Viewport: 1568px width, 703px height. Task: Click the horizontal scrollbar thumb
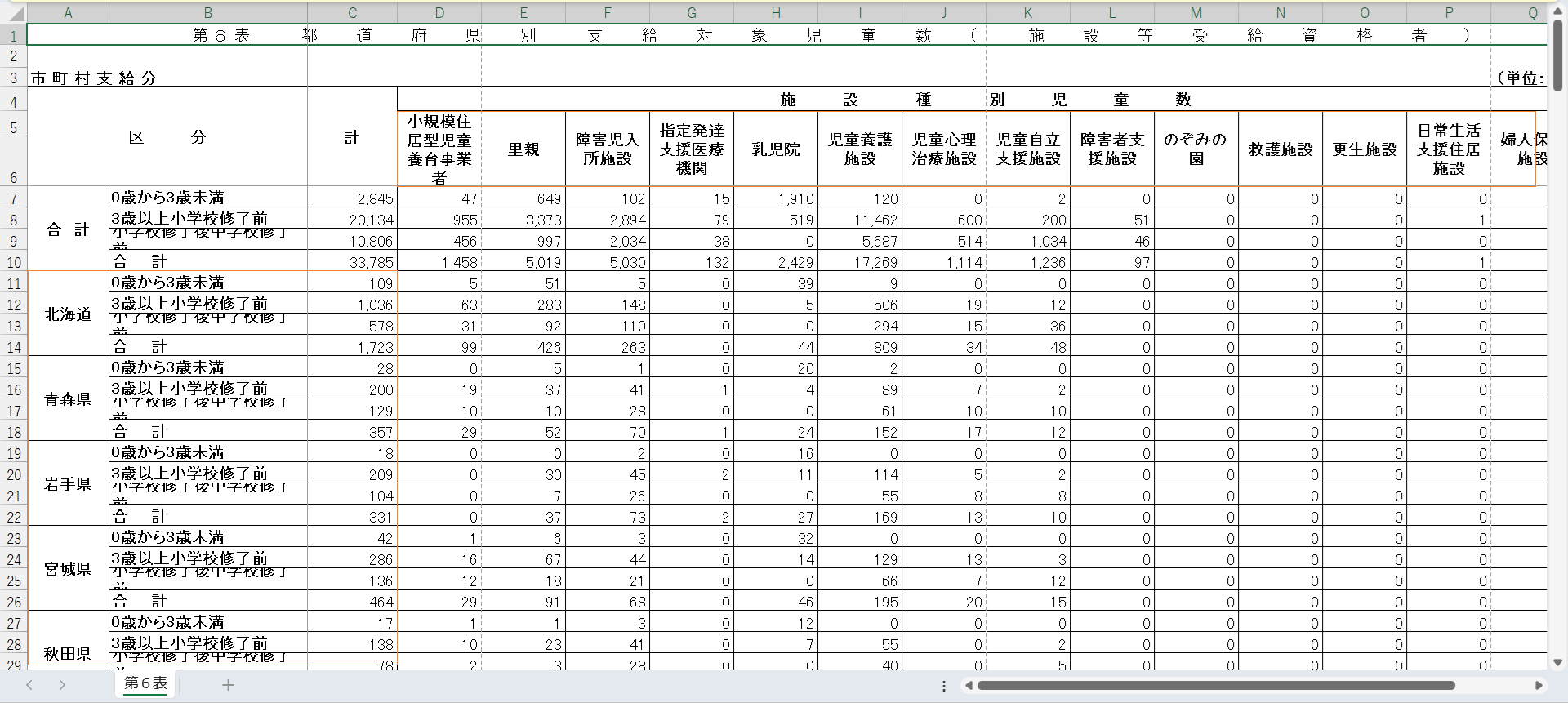coord(1215,686)
